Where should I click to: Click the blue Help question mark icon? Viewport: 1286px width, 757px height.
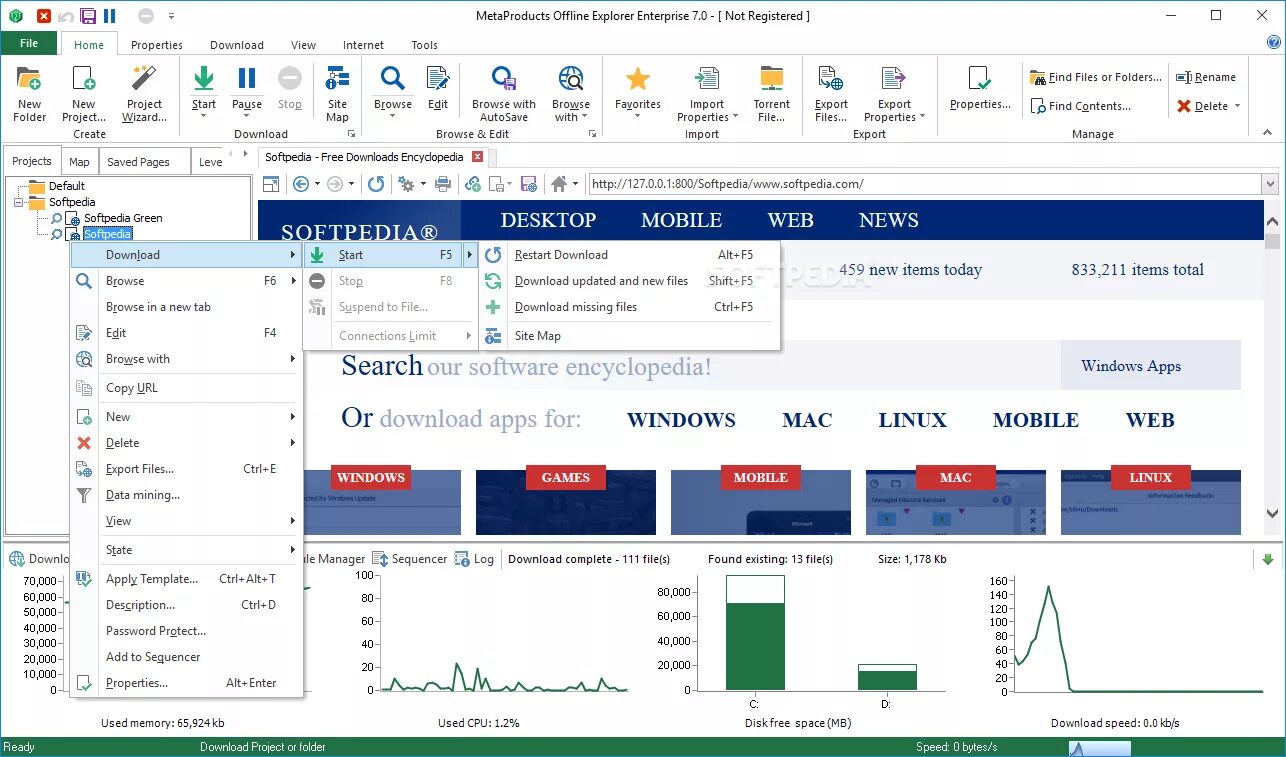(1273, 42)
